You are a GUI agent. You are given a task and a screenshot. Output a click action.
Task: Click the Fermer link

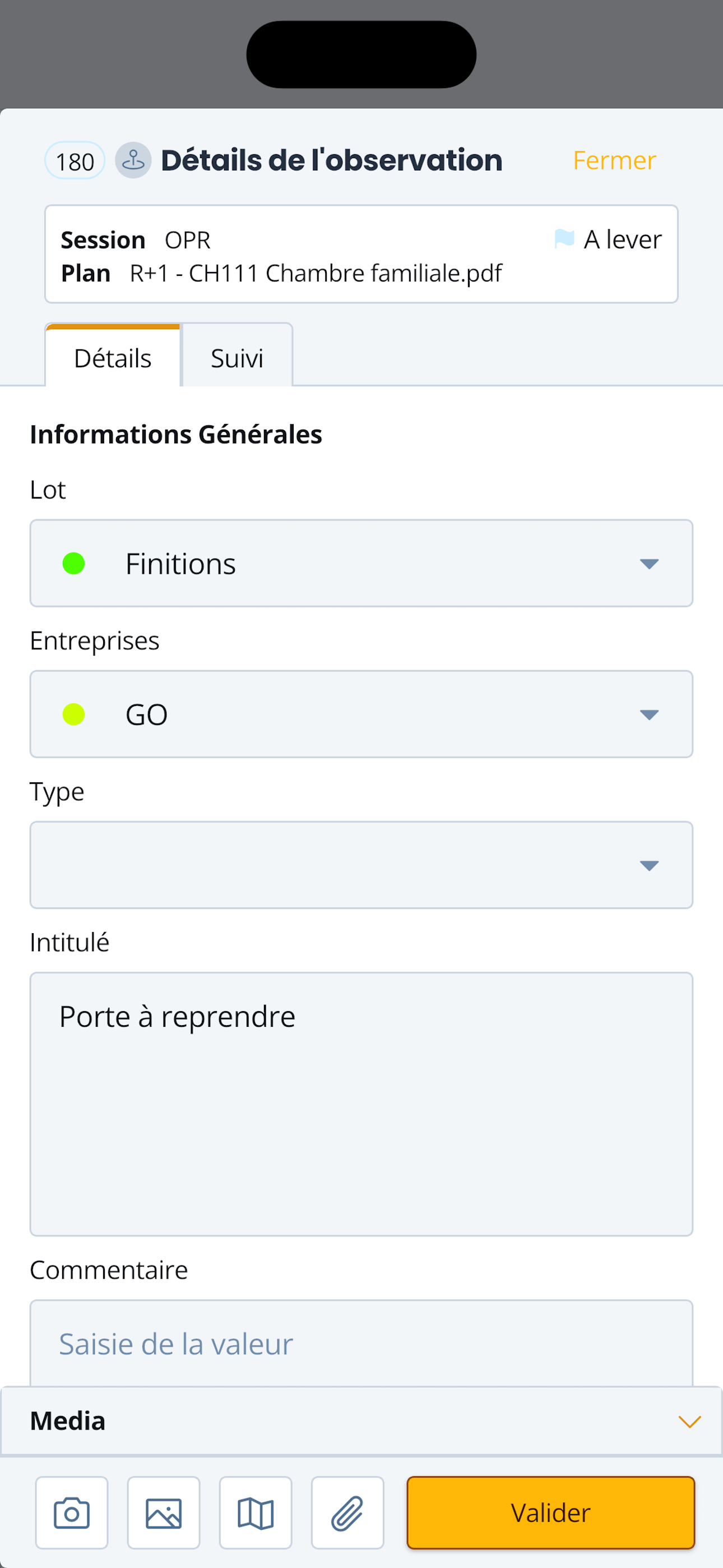point(615,160)
